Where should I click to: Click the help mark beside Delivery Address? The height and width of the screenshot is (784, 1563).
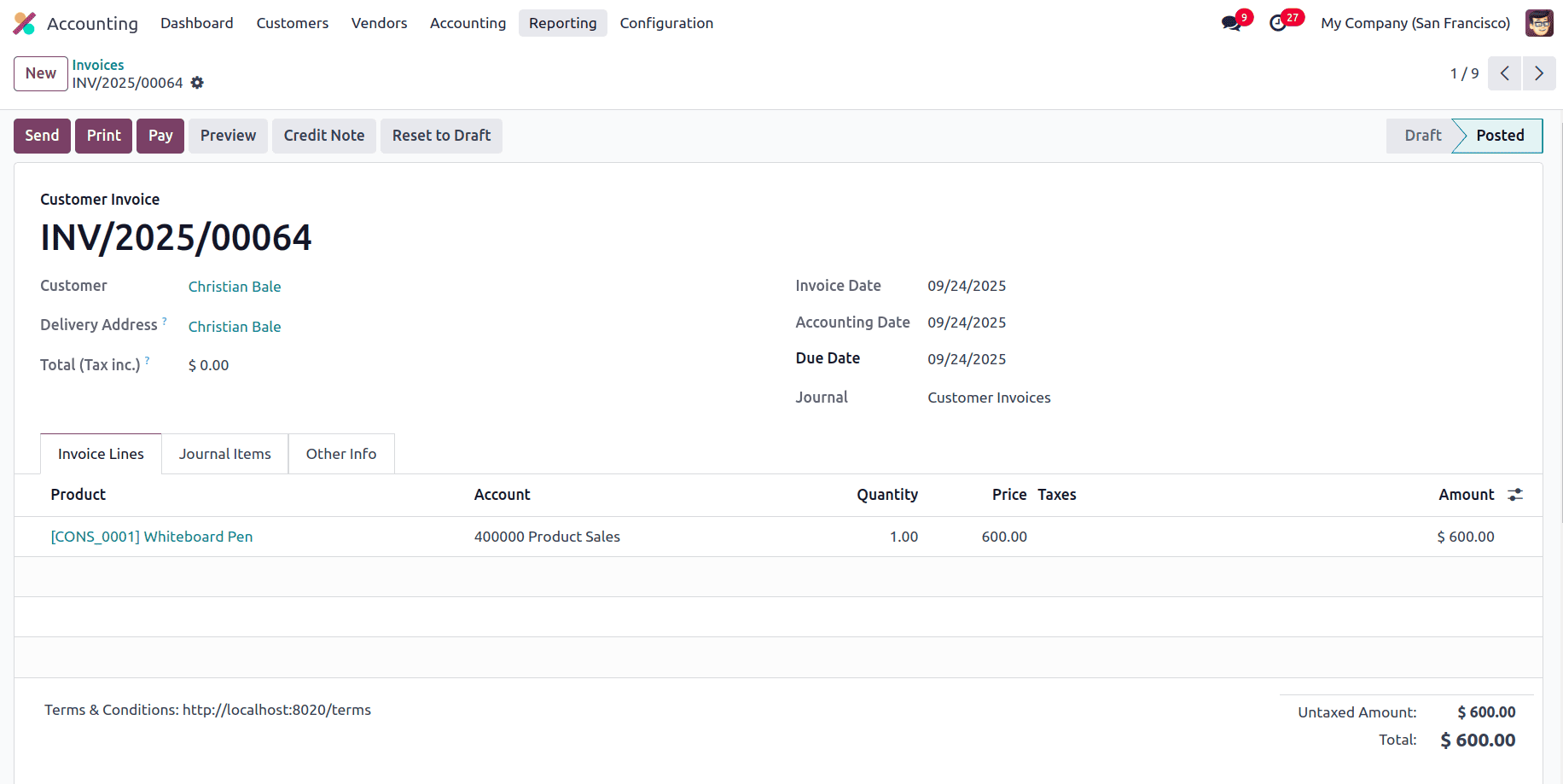[x=165, y=321]
